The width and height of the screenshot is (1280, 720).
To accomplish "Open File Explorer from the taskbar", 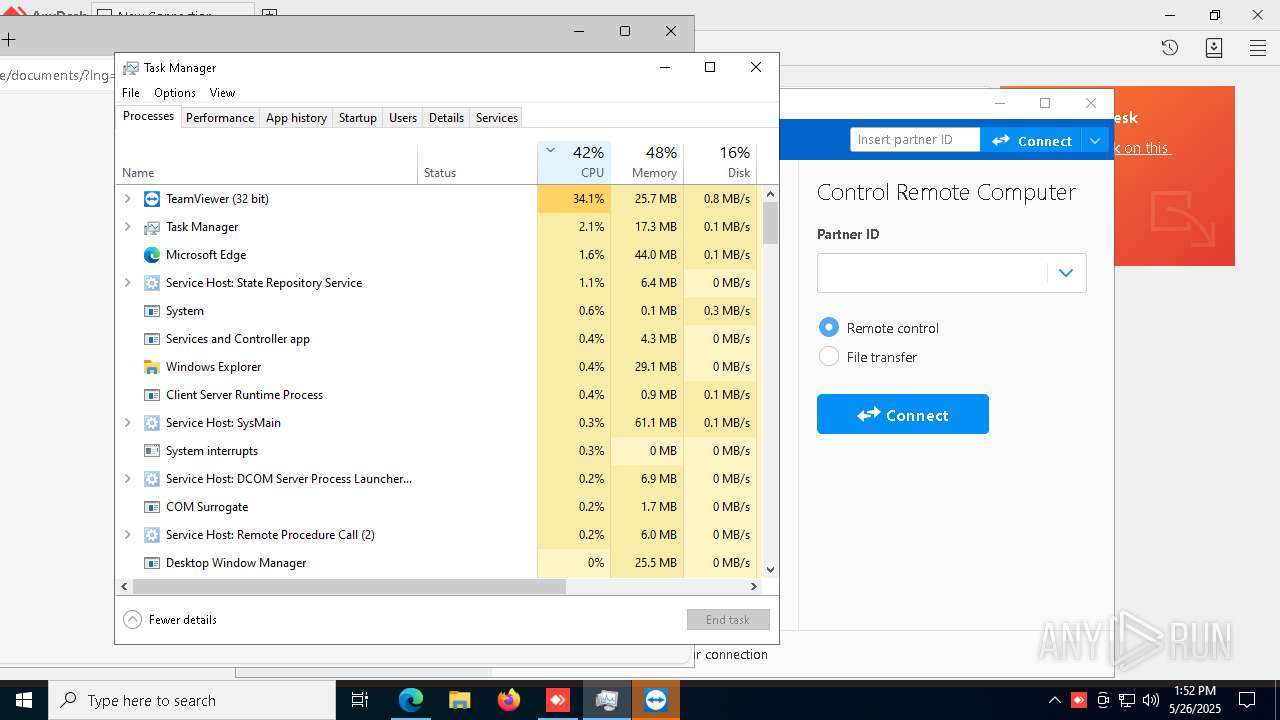I will 460,700.
